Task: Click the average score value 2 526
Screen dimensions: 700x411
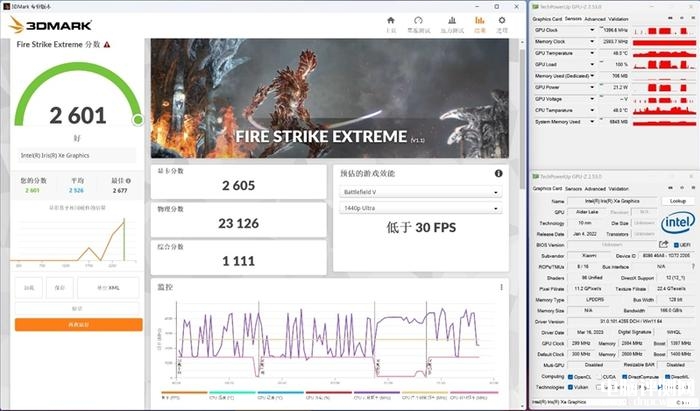Action: pos(76,191)
